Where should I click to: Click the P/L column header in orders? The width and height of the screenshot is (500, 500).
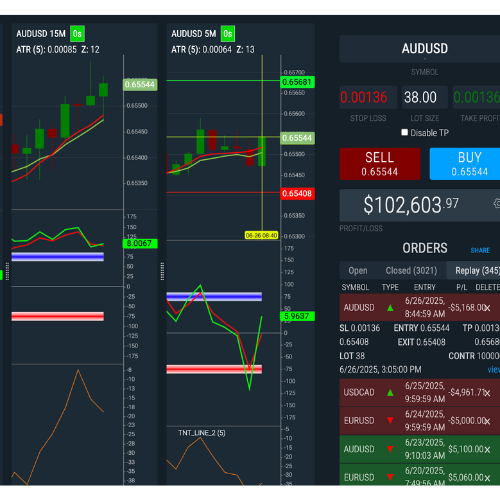[x=462, y=287]
